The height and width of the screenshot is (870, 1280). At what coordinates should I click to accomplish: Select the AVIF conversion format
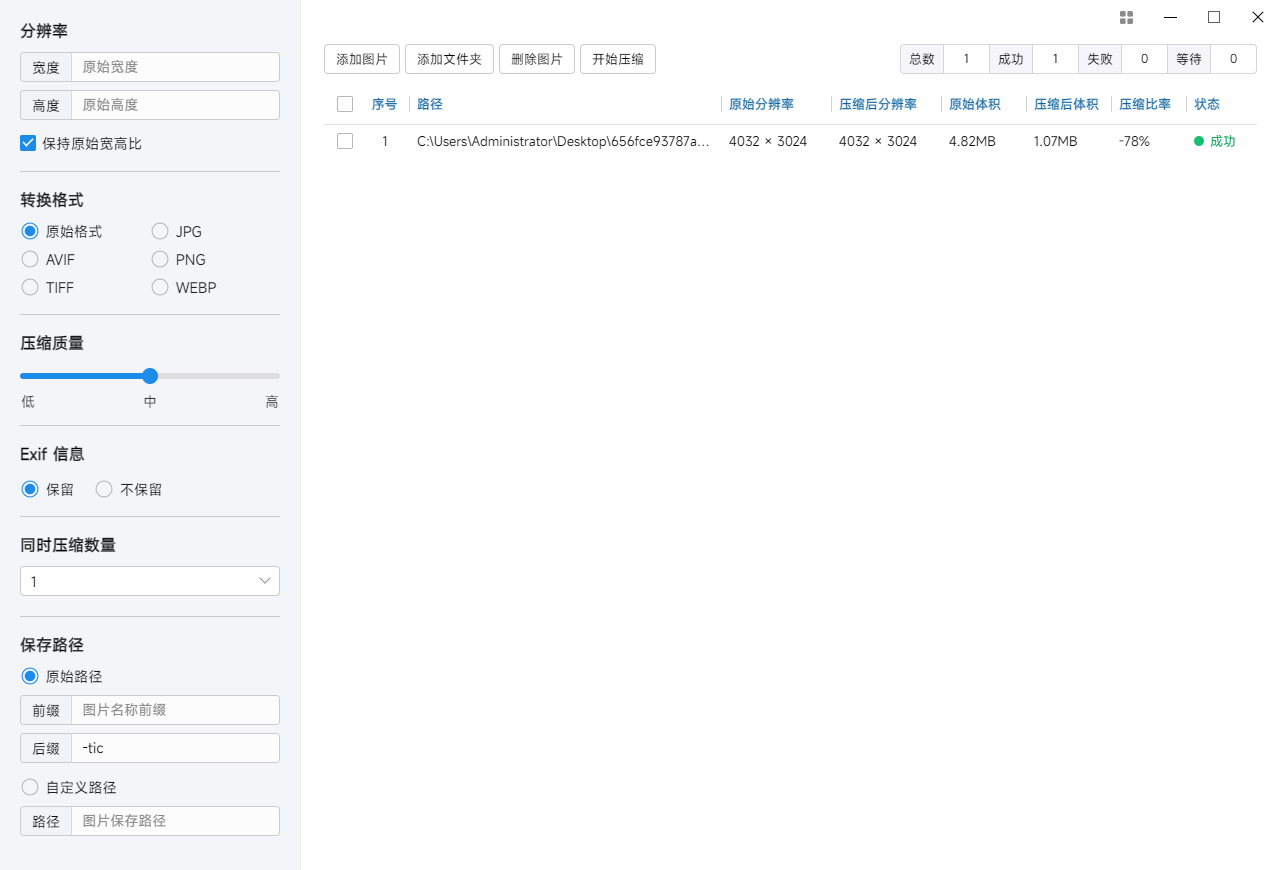[x=30, y=259]
